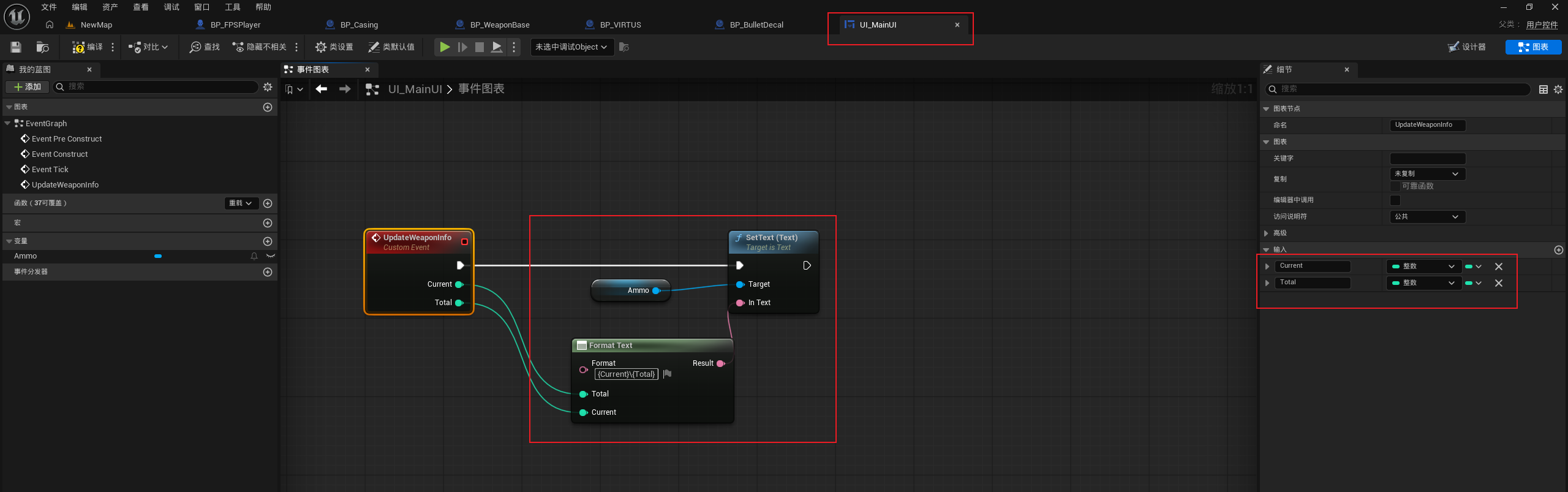Click the UI_MainUI breadcrumb
The image size is (1568, 492).
[x=415, y=89]
